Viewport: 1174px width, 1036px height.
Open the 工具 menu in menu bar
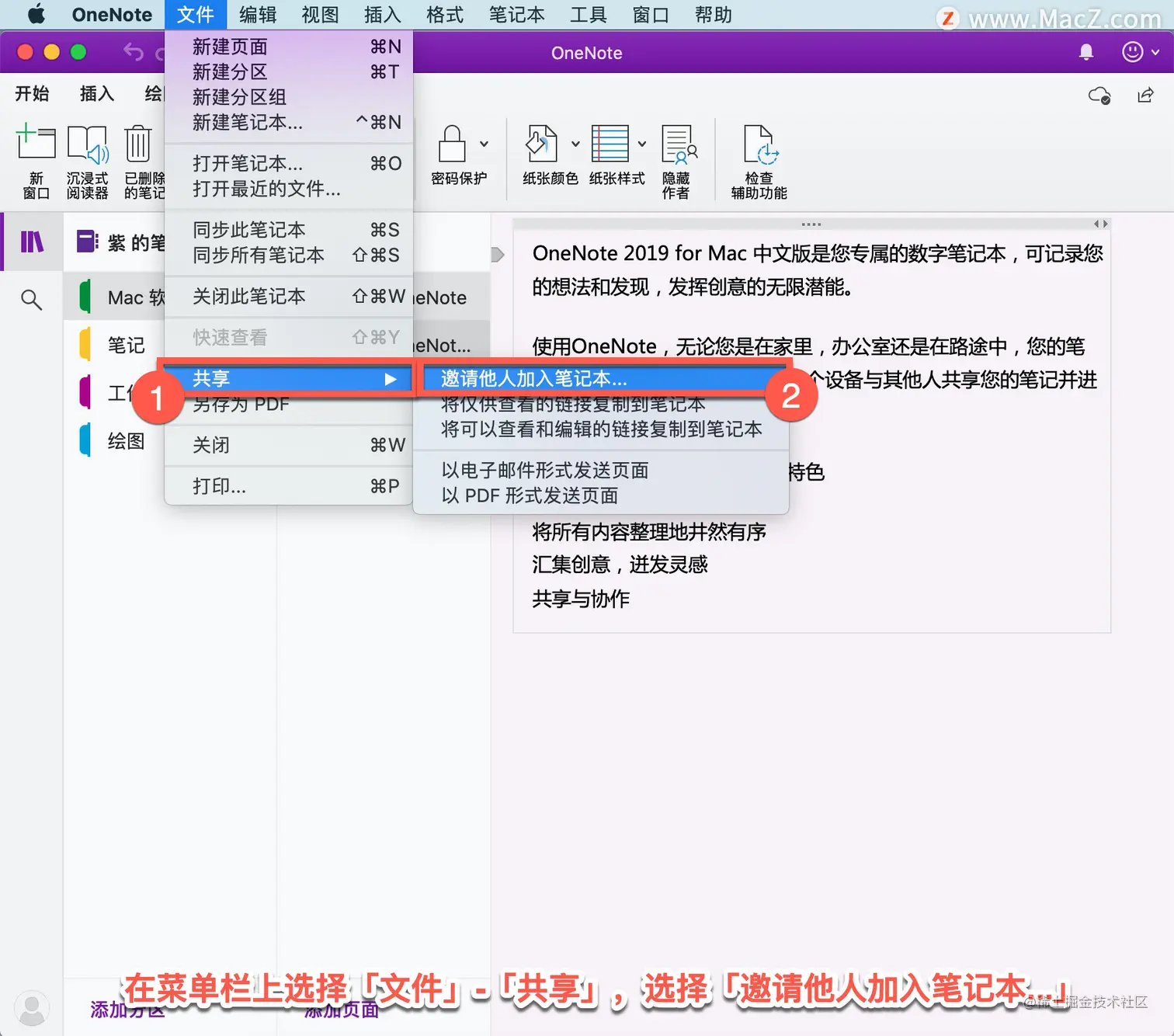(588, 15)
